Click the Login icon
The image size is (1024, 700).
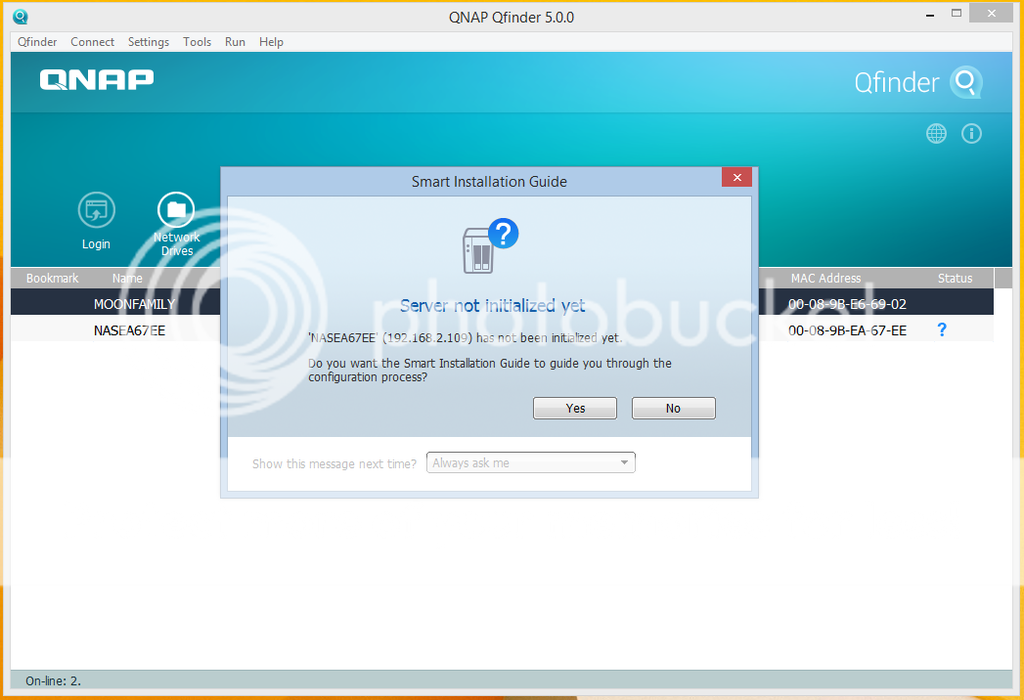point(96,211)
